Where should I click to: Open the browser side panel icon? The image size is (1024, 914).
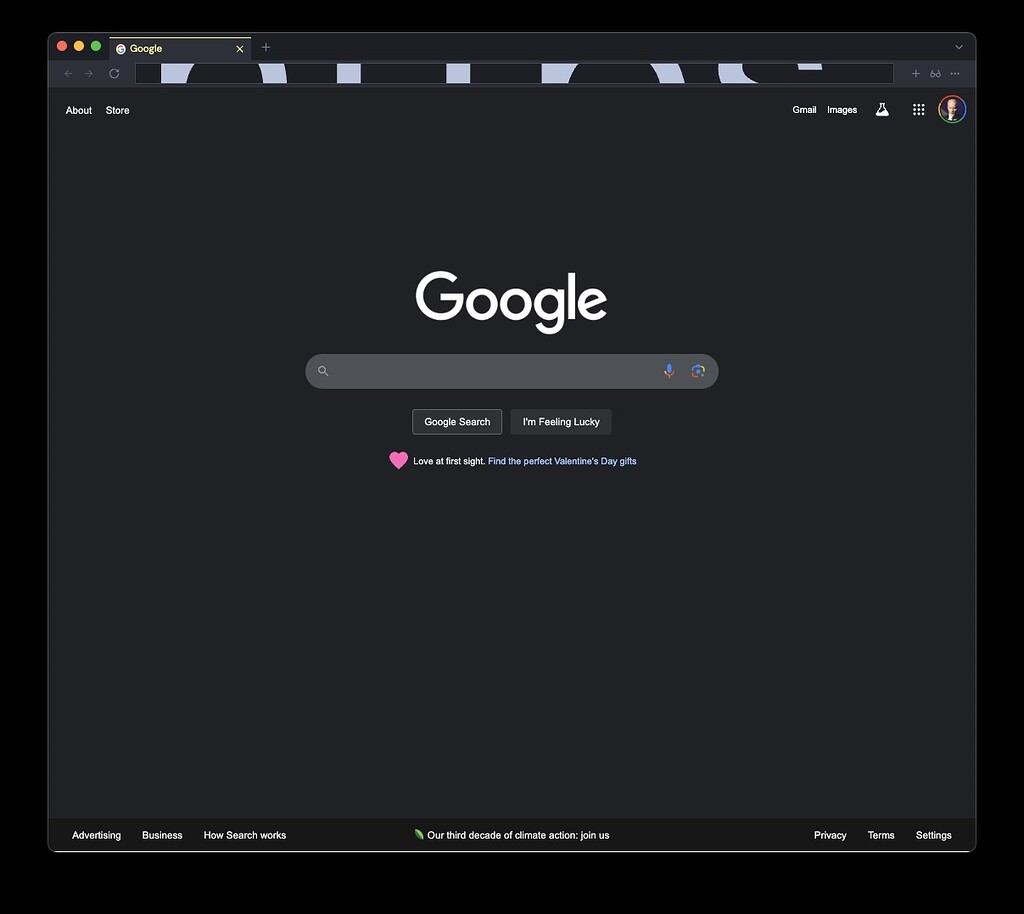point(936,73)
